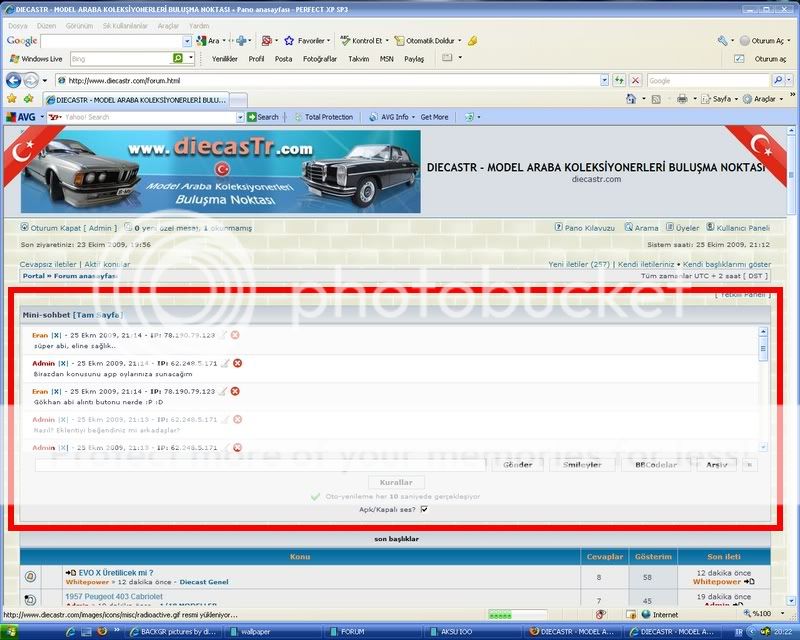Open the EVO X Üretilicek mi ? topic
This screenshot has width=800, height=640.
(x=116, y=573)
